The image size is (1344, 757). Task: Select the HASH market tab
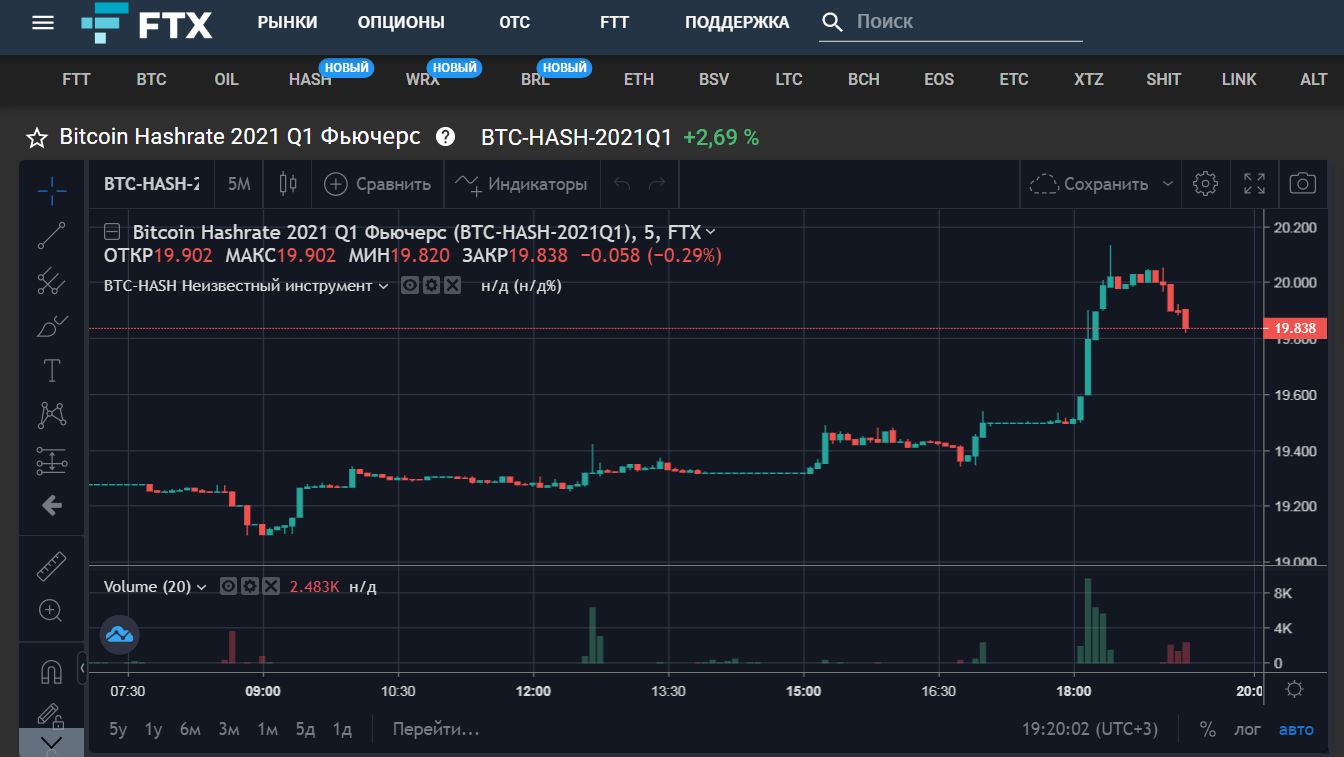pos(310,80)
